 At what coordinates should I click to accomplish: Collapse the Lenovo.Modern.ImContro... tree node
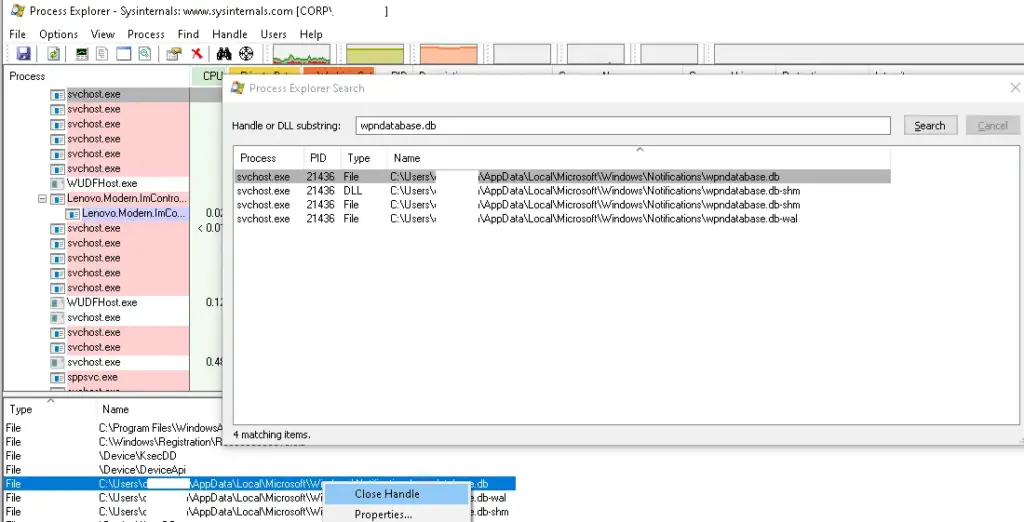[x=42, y=198]
